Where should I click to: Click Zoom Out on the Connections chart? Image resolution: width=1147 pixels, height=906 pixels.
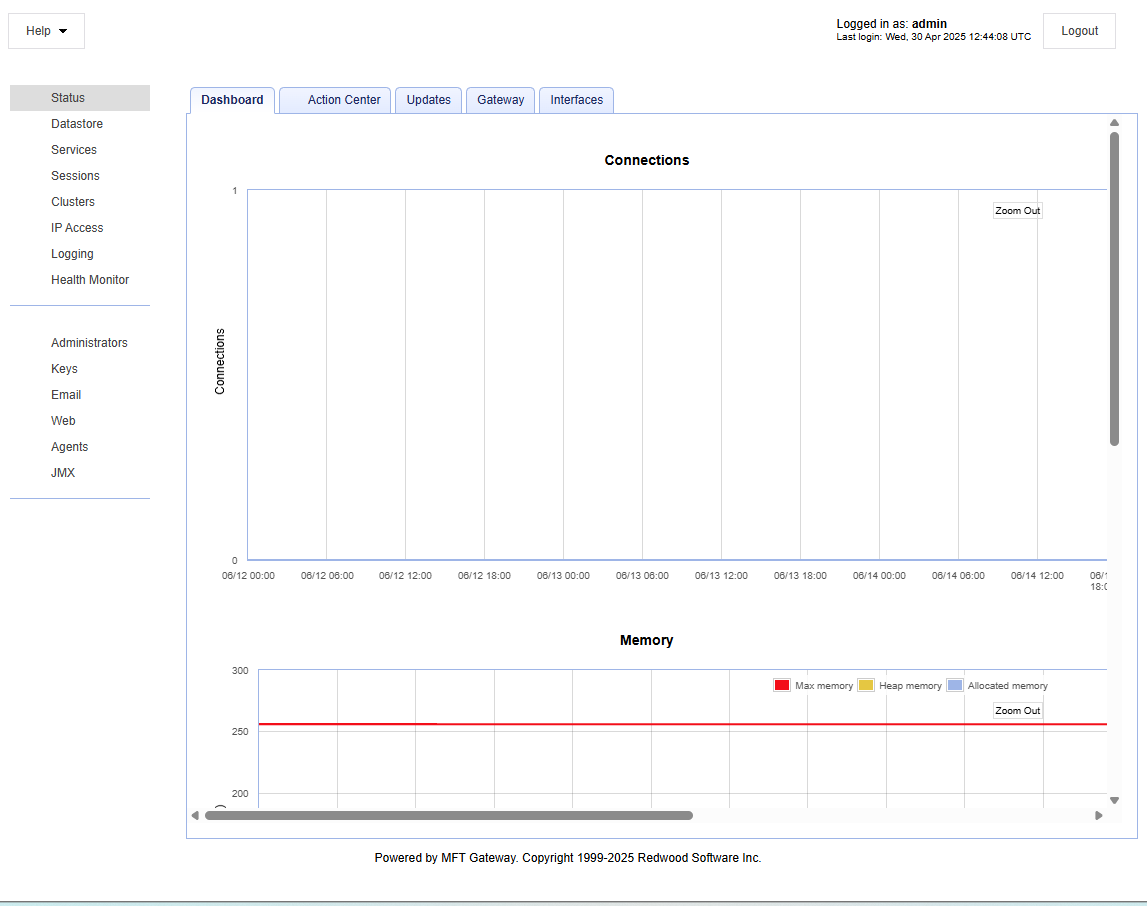click(x=1018, y=211)
